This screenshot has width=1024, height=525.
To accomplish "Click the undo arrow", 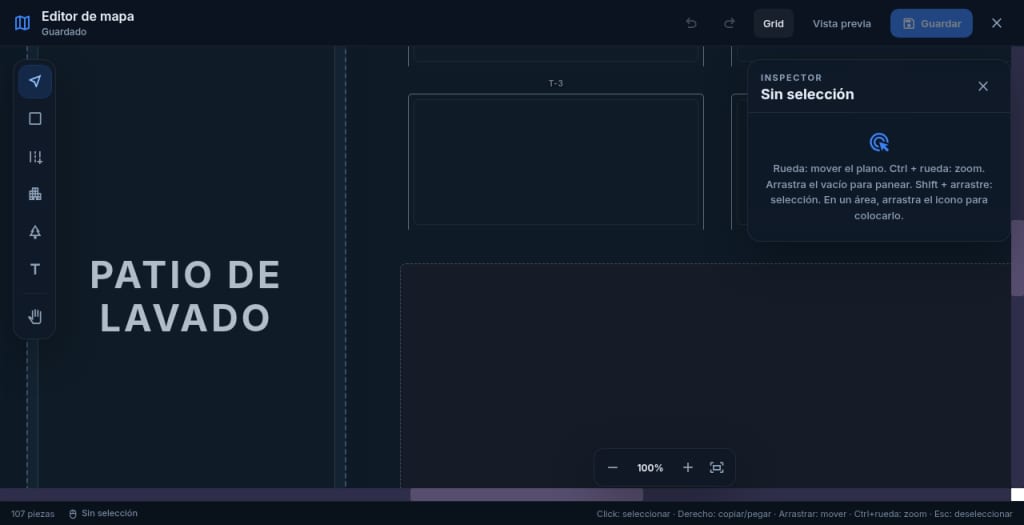I will click(691, 24).
